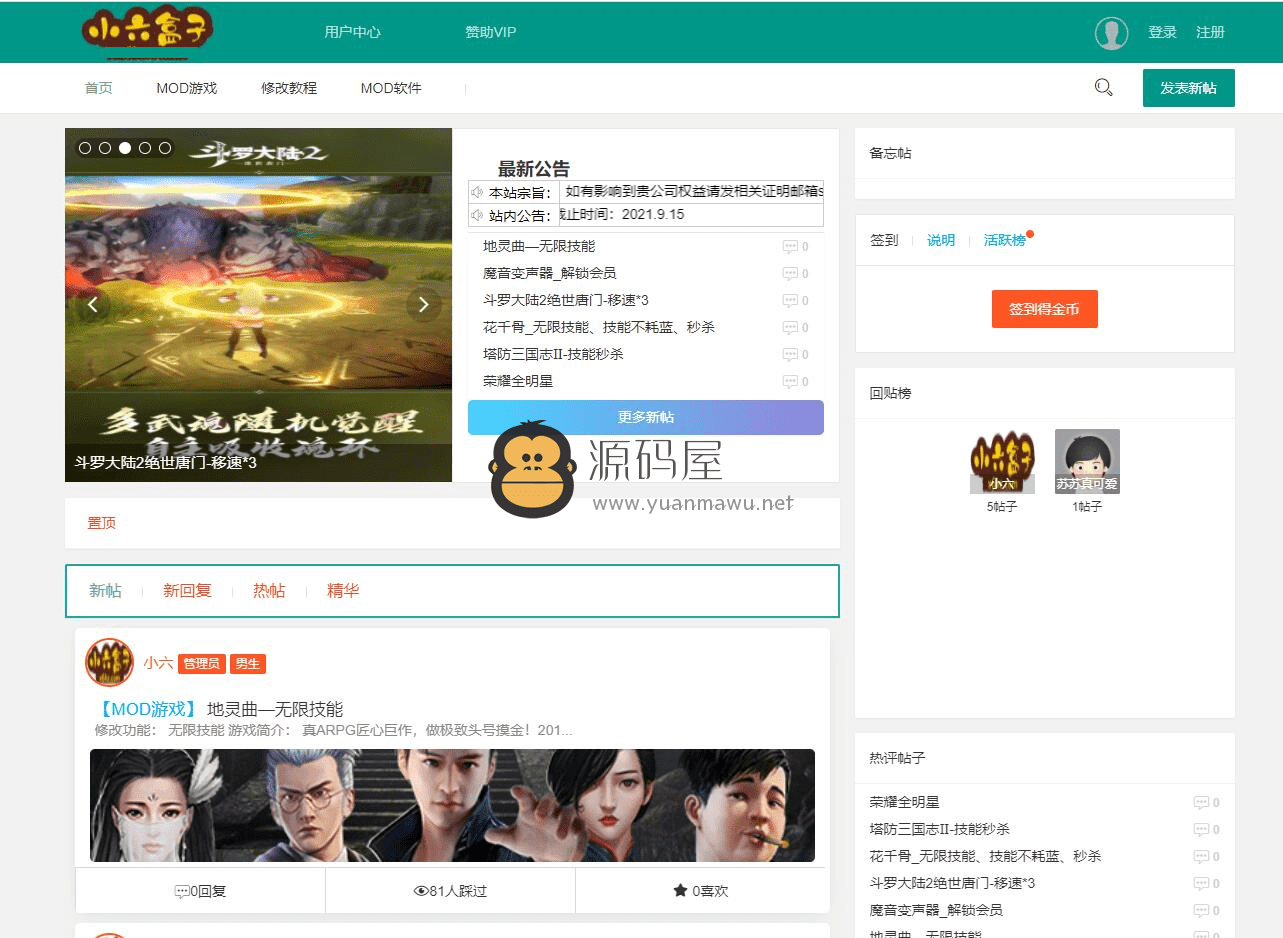Go to 首页 navigation item

coord(99,88)
